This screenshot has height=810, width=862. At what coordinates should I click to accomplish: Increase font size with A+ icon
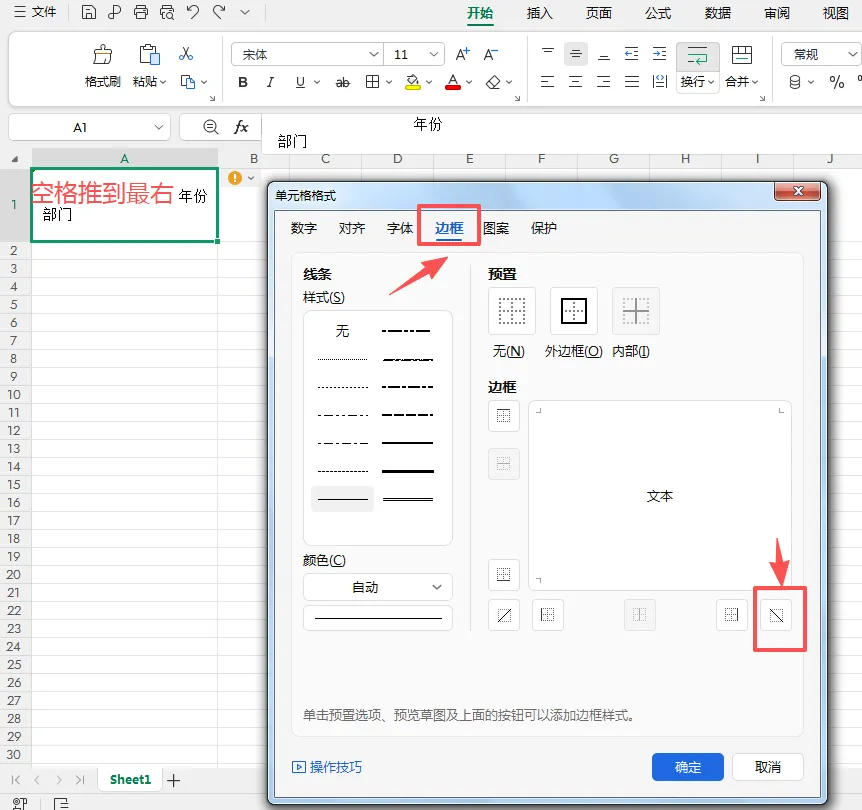[x=463, y=54]
